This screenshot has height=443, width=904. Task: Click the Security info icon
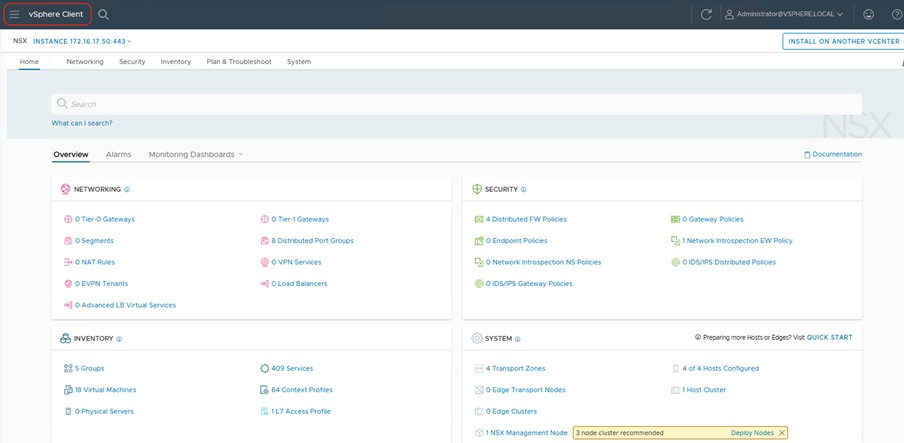[524, 189]
